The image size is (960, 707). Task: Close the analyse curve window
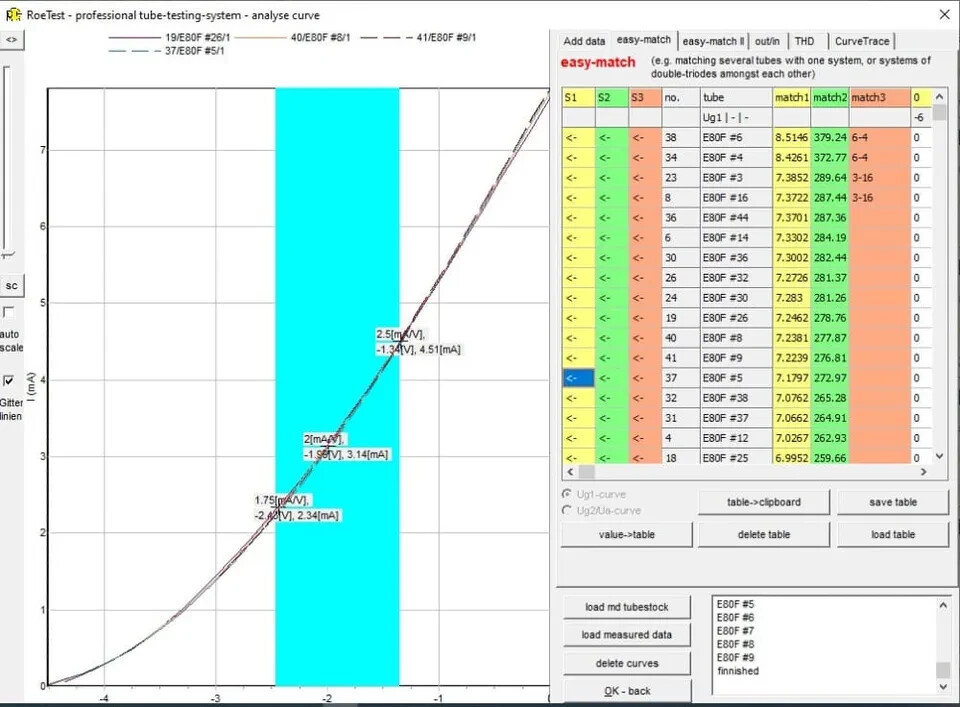coord(945,14)
